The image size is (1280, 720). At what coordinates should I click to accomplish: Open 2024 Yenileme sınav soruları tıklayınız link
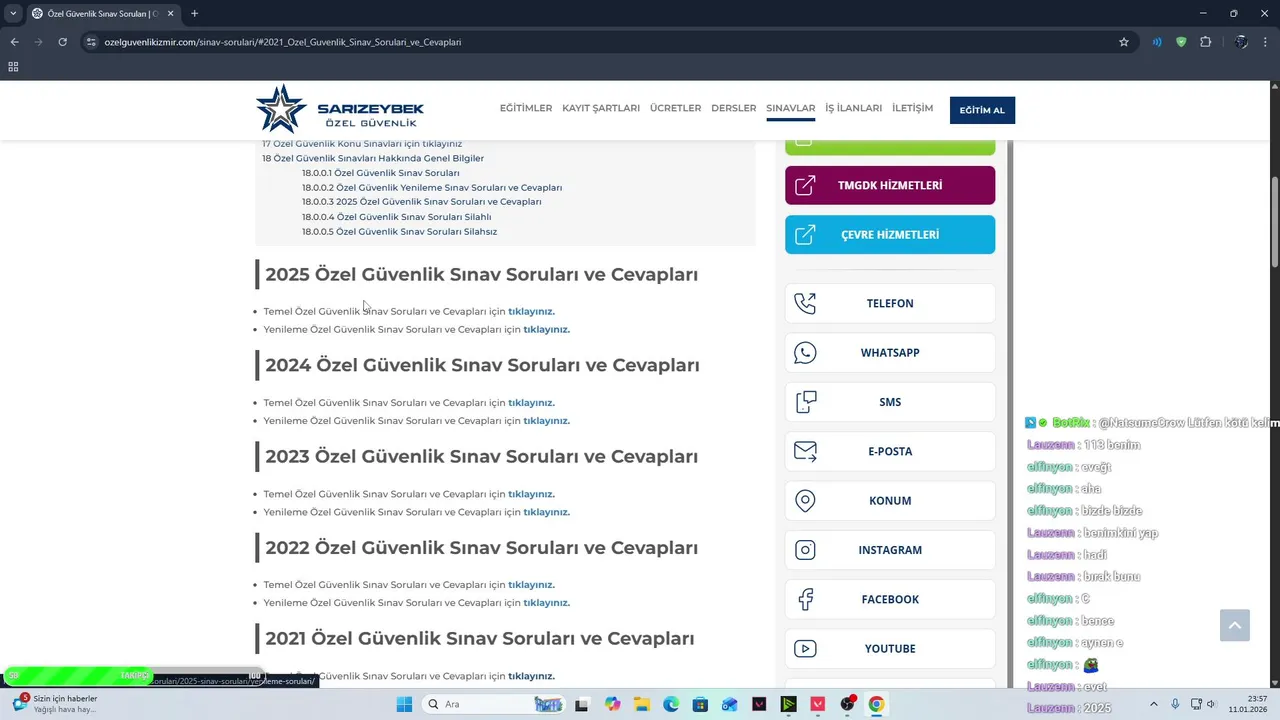coord(546,421)
